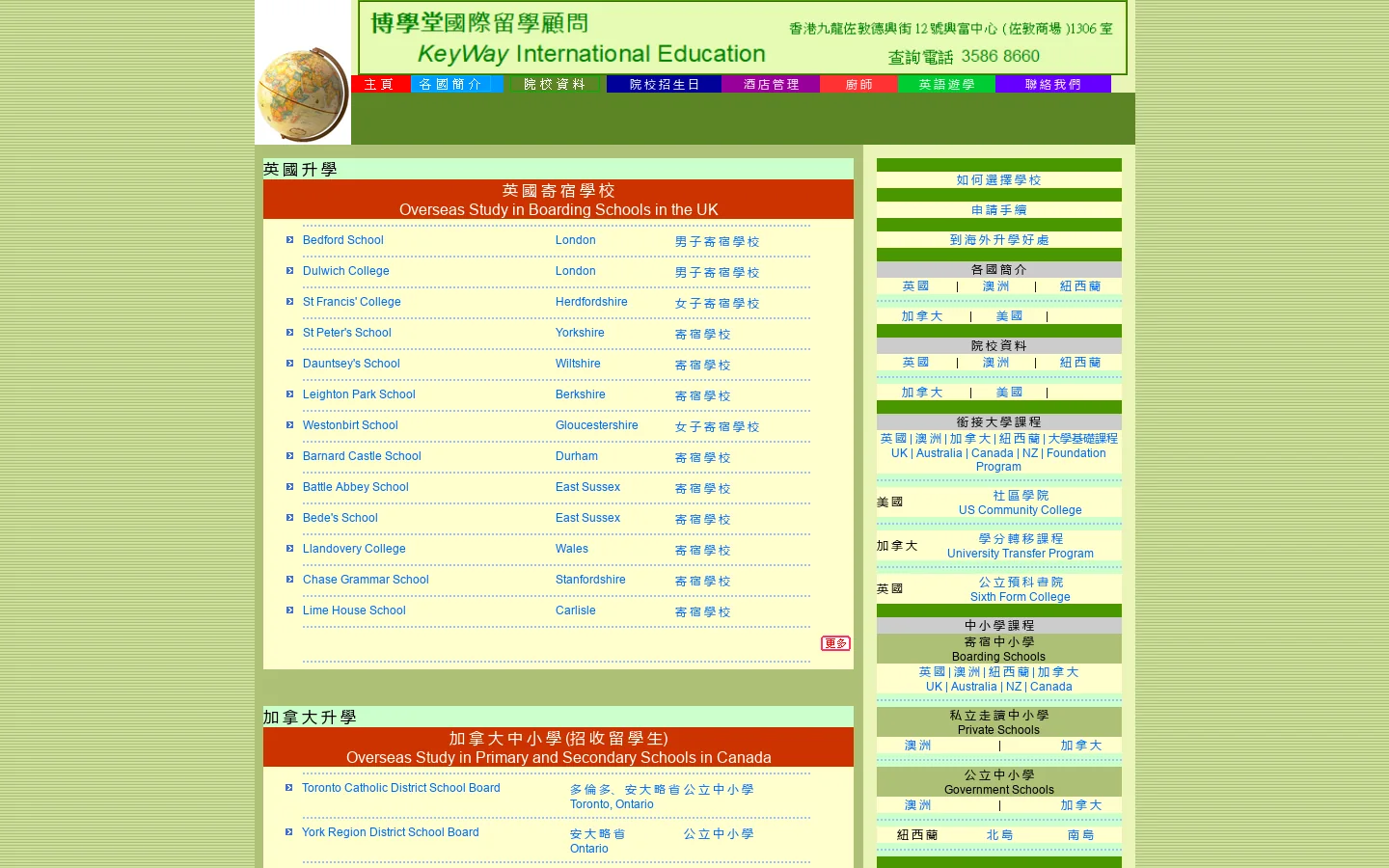Open US Community College link
Image resolution: width=1389 pixels, height=868 pixels.
1021,510
